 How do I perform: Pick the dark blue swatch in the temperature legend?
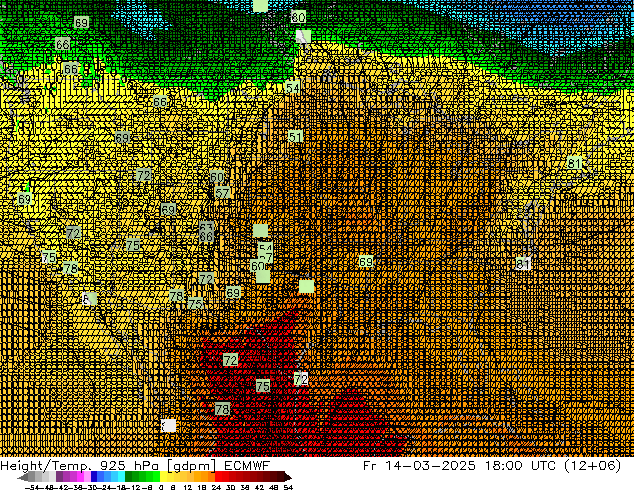[94, 476]
